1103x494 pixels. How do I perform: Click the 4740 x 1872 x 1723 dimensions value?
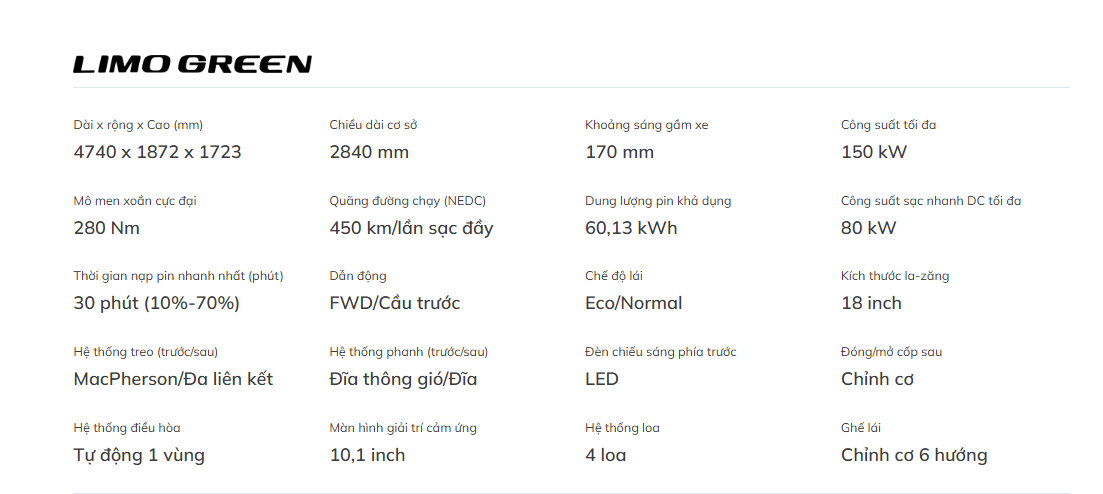[157, 152]
